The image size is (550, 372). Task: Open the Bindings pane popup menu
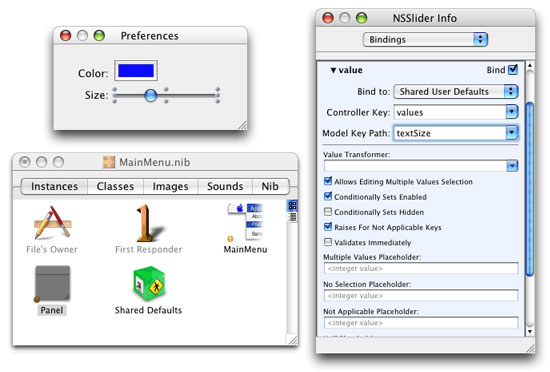(x=425, y=39)
